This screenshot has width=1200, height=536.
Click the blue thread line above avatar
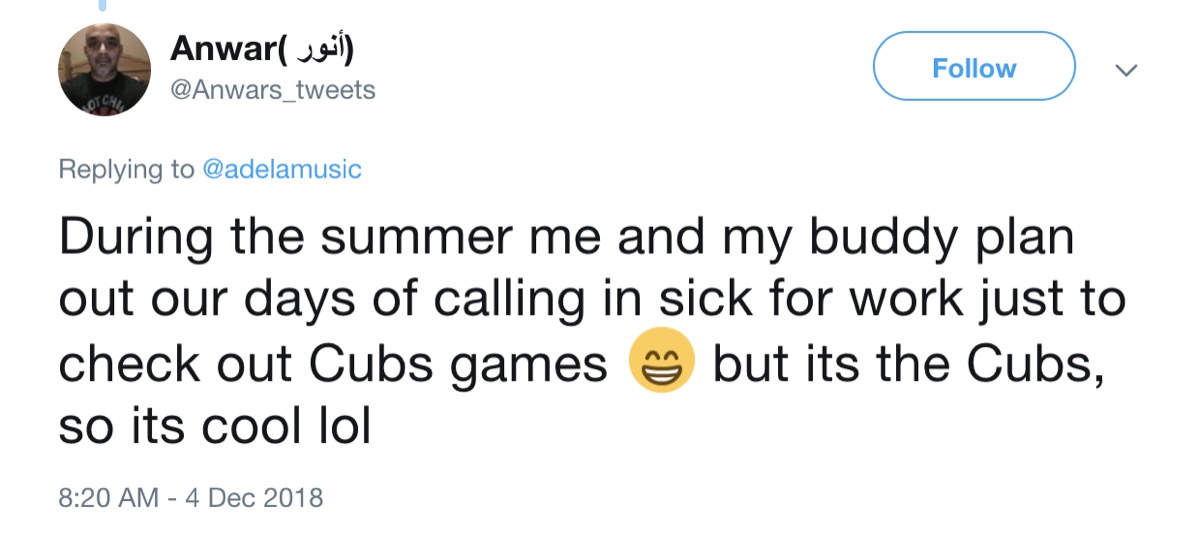point(102,6)
